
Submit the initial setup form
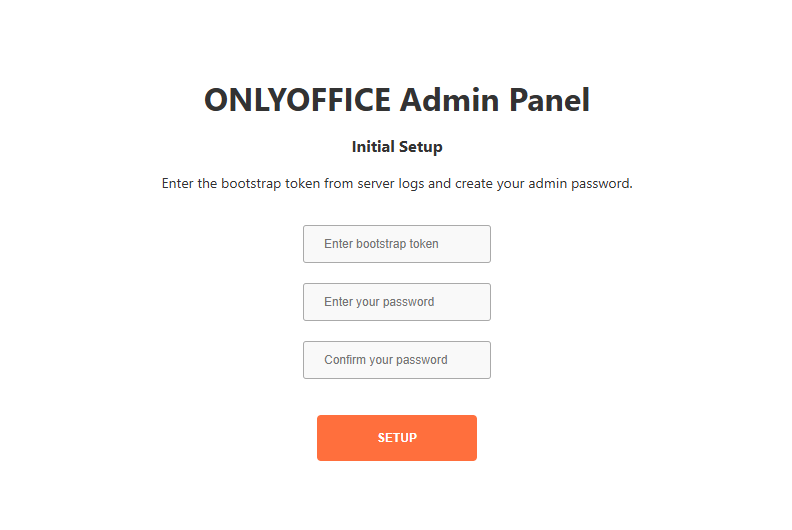point(397,438)
